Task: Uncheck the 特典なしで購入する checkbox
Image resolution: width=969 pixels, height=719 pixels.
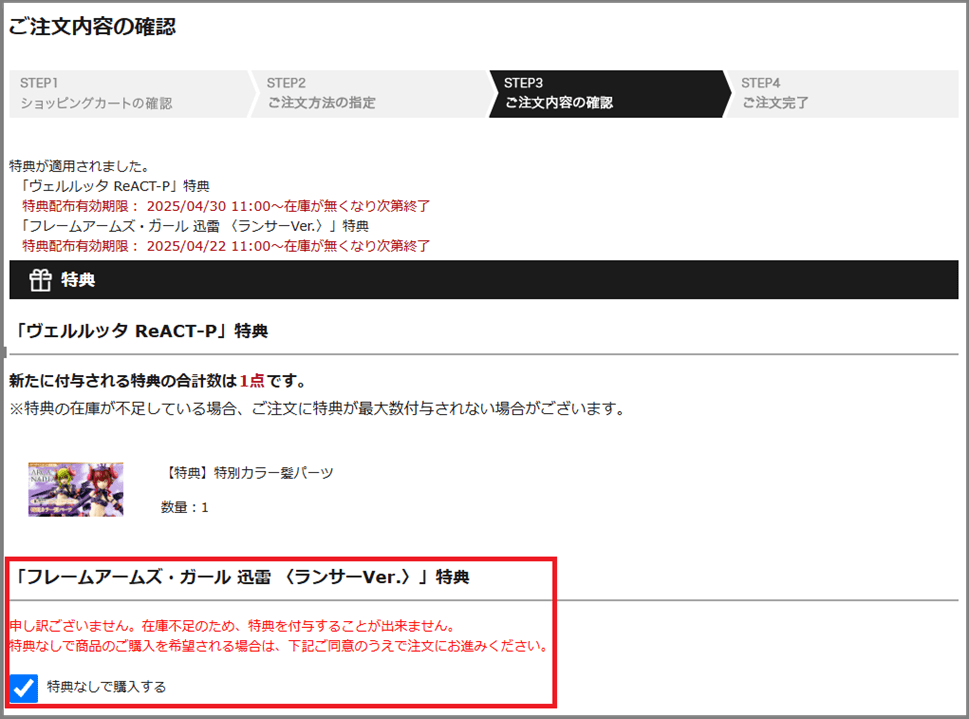Action: (24, 688)
